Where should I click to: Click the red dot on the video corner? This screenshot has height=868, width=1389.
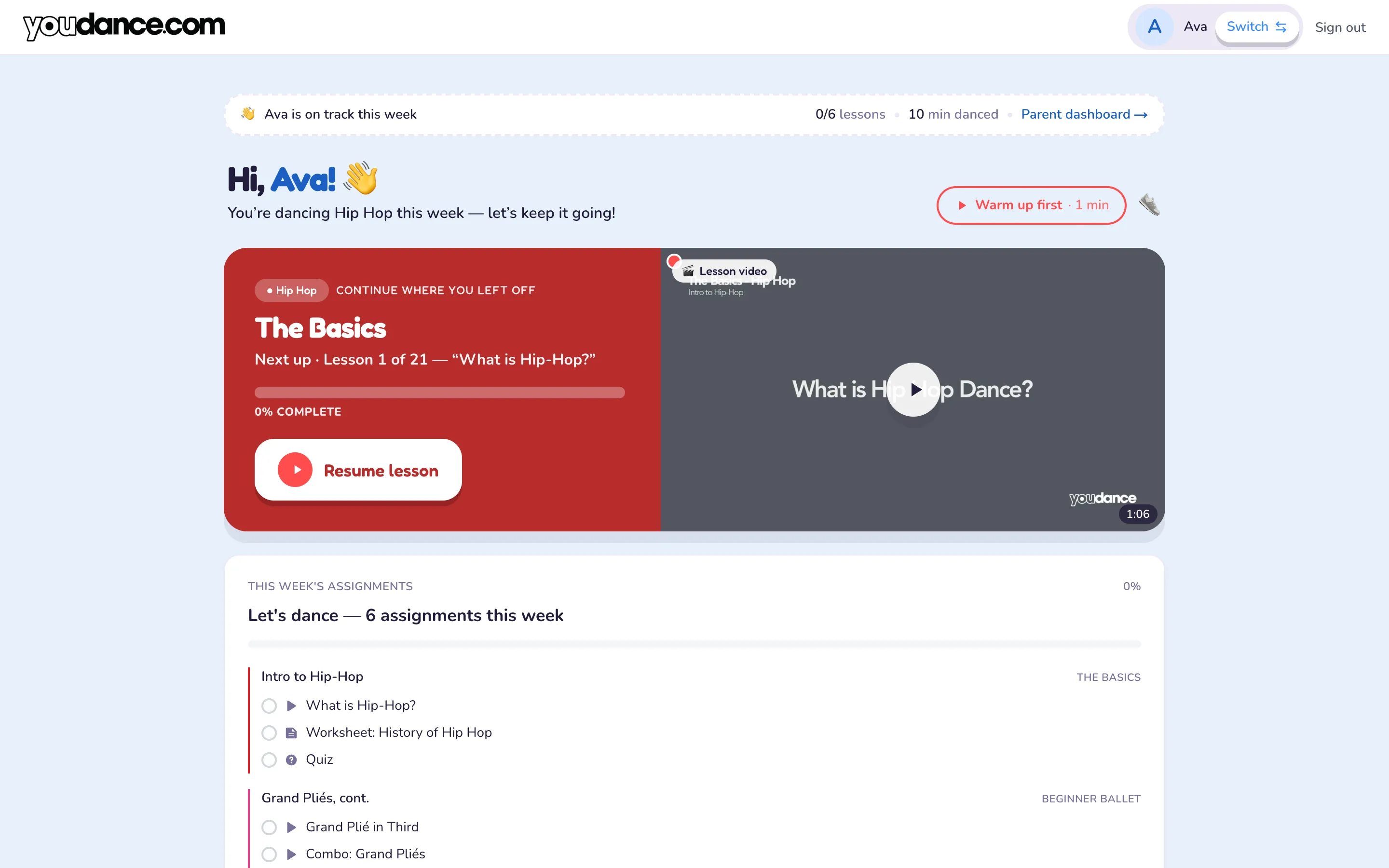click(674, 262)
